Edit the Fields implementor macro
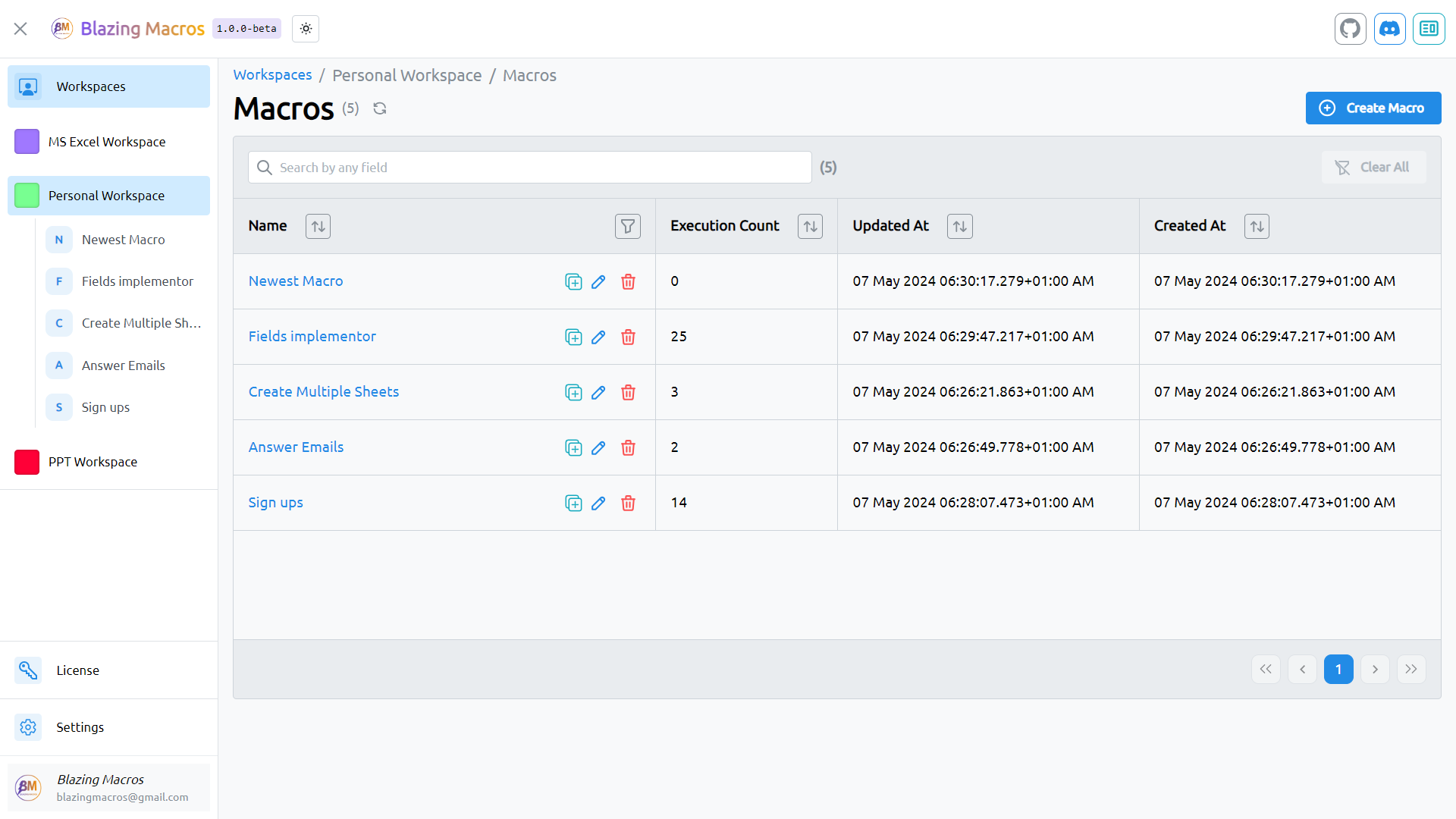This screenshot has height=819, width=1456. pyautogui.click(x=598, y=337)
